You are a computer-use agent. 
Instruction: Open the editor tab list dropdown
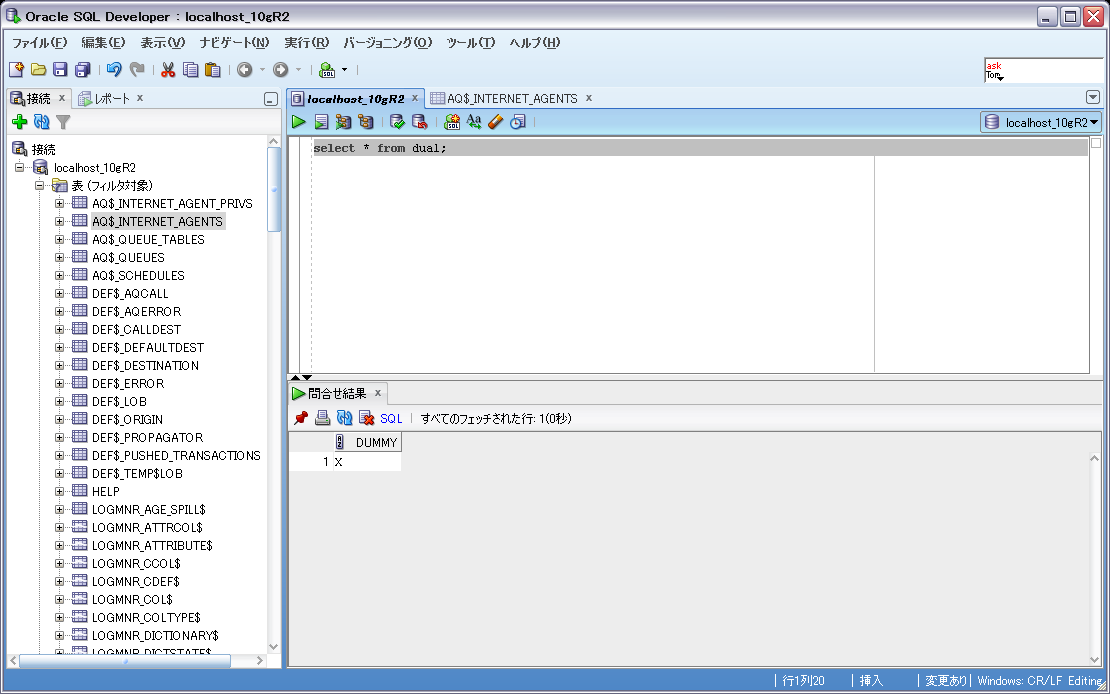point(1093,98)
